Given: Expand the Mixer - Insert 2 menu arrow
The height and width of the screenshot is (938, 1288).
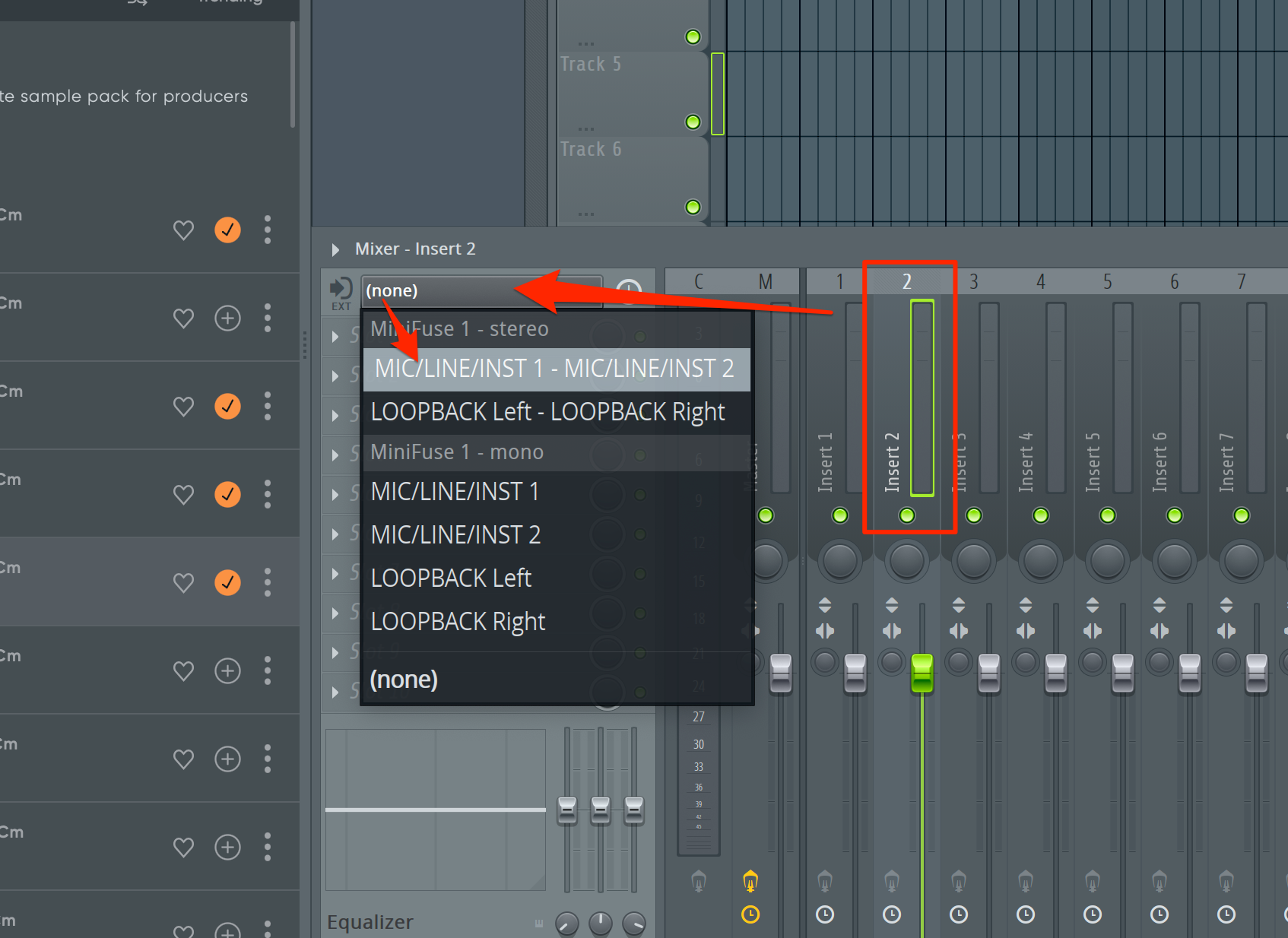Looking at the screenshot, I should pyautogui.click(x=335, y=249).
